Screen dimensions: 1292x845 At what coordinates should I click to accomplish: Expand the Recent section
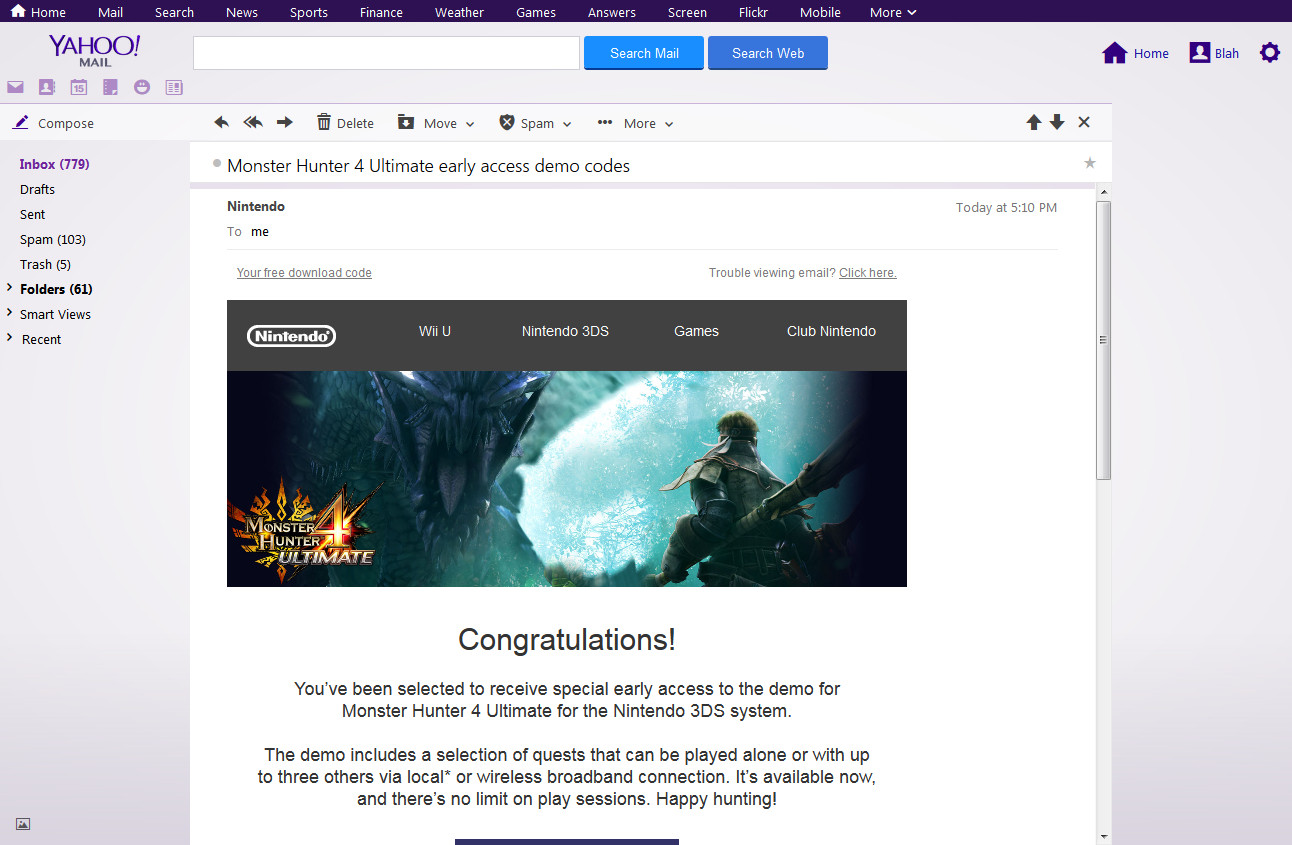[9, 338]
